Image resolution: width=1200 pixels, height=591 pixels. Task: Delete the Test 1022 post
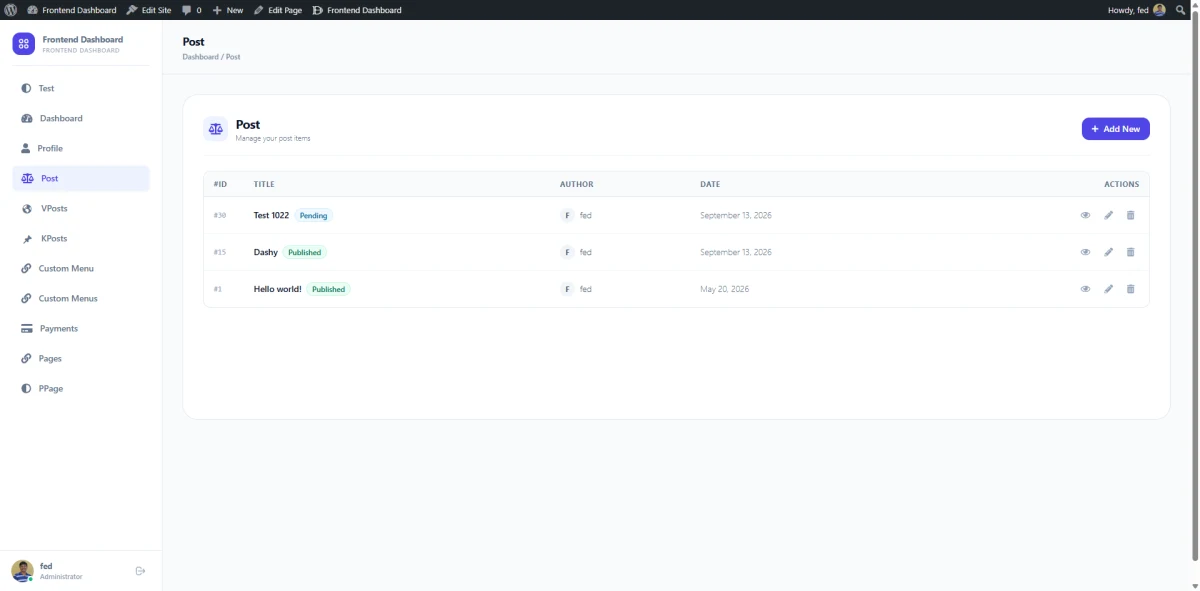[1131, 215]
